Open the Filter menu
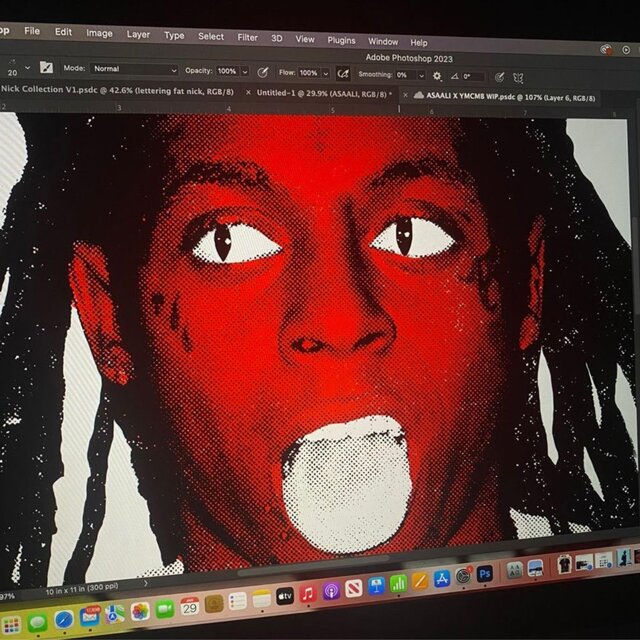Image resolution: width=640 pixels, height=640 pixels. (247, 38)
